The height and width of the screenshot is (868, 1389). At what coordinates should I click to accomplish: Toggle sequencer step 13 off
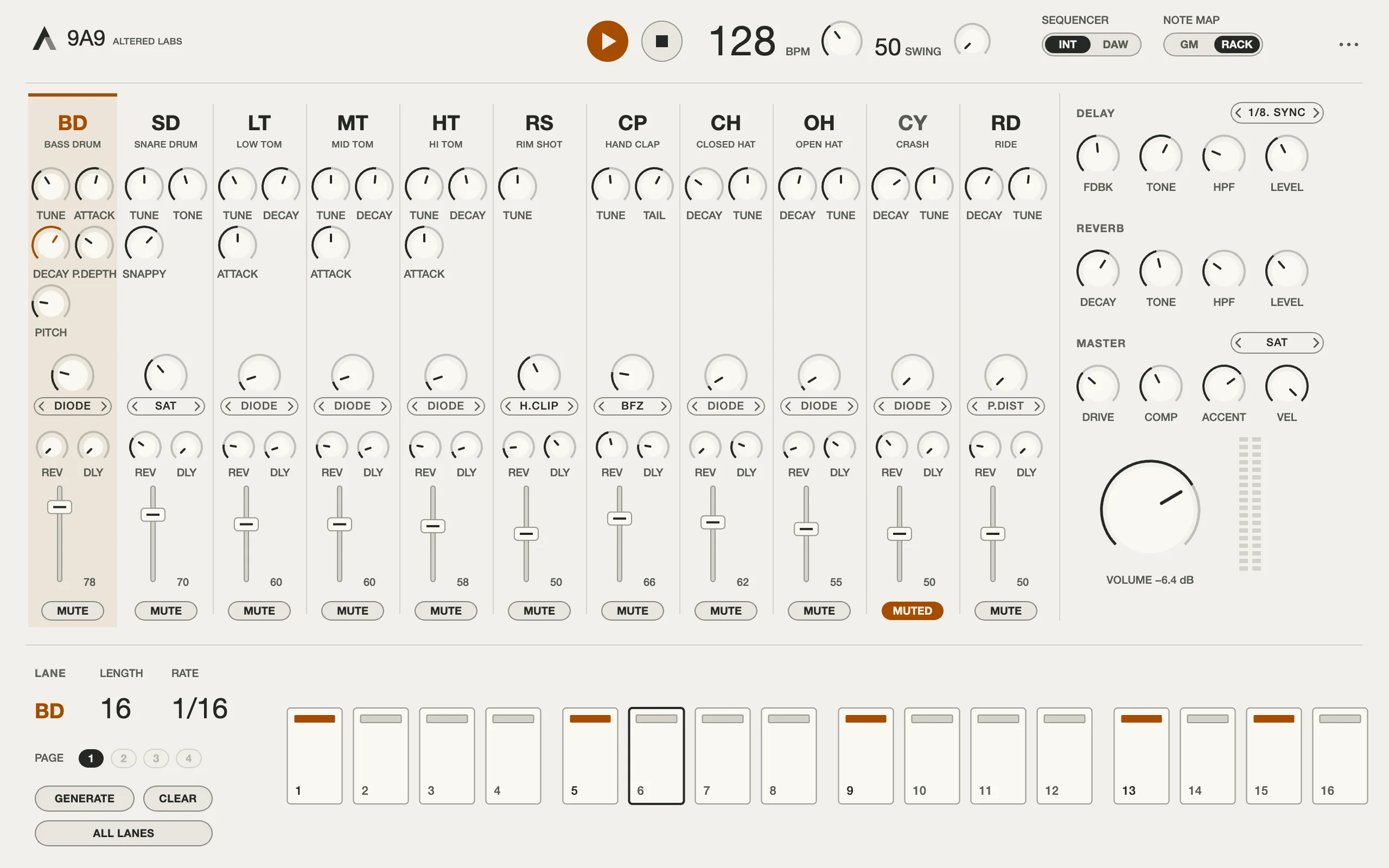1141,756
